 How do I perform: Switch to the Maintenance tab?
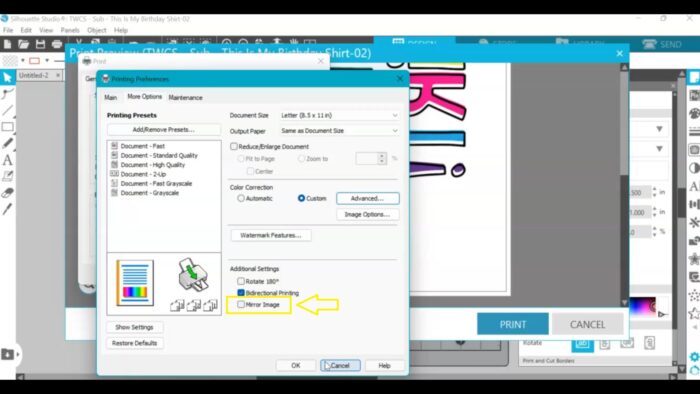coord(185,97)
